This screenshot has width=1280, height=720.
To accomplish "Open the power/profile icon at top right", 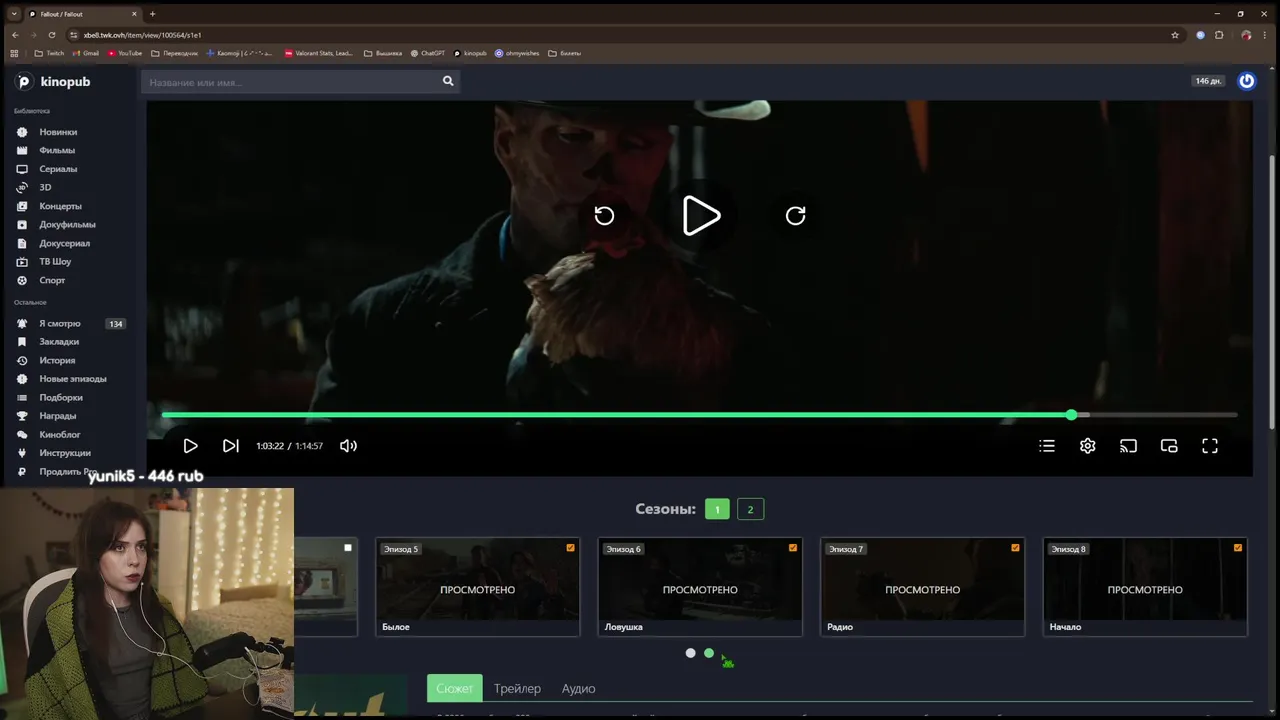I will coord(1246,81).
